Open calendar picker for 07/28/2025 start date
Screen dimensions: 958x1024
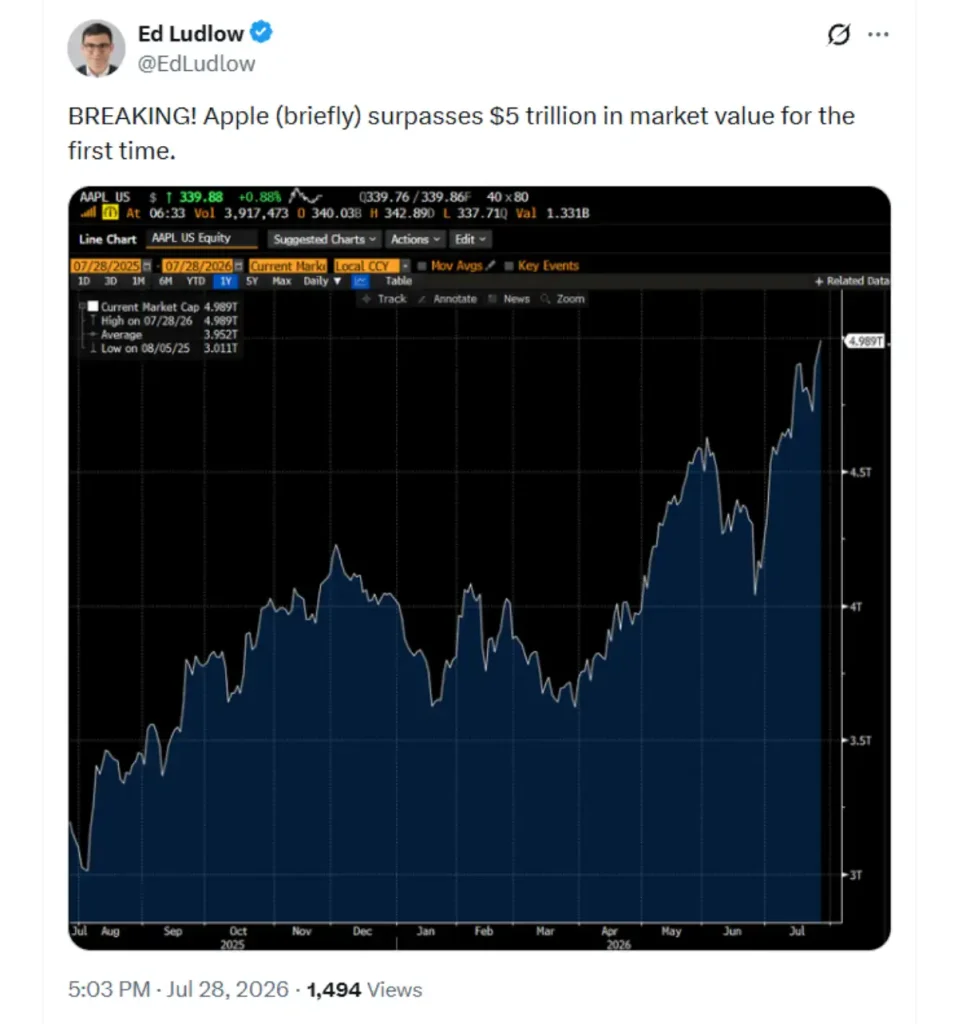click(x=147, y=266)
